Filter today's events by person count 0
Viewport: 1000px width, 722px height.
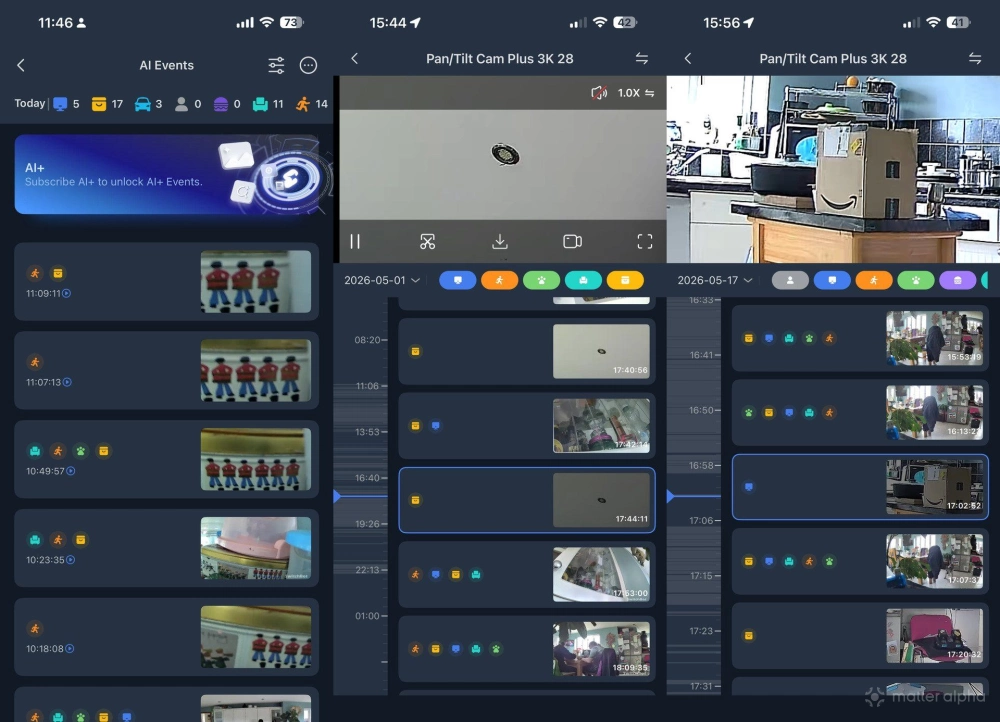click(188, 104)
